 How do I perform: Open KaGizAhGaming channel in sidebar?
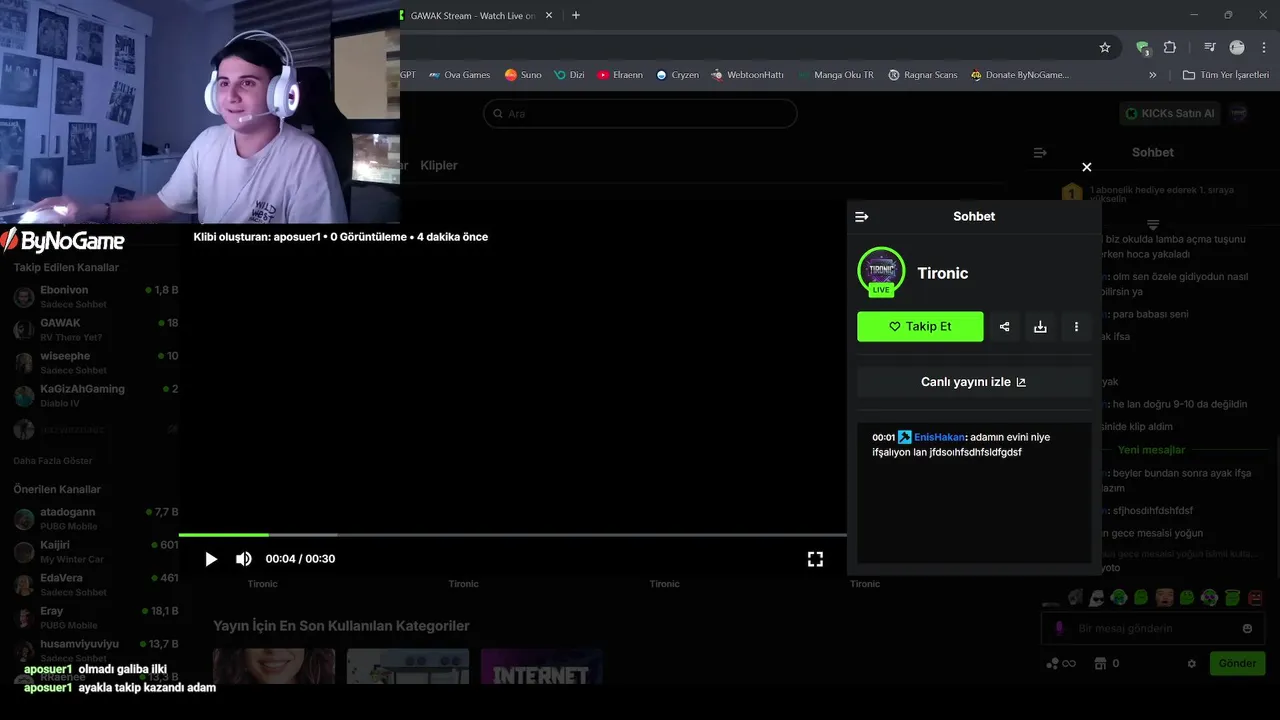point(95,395)
